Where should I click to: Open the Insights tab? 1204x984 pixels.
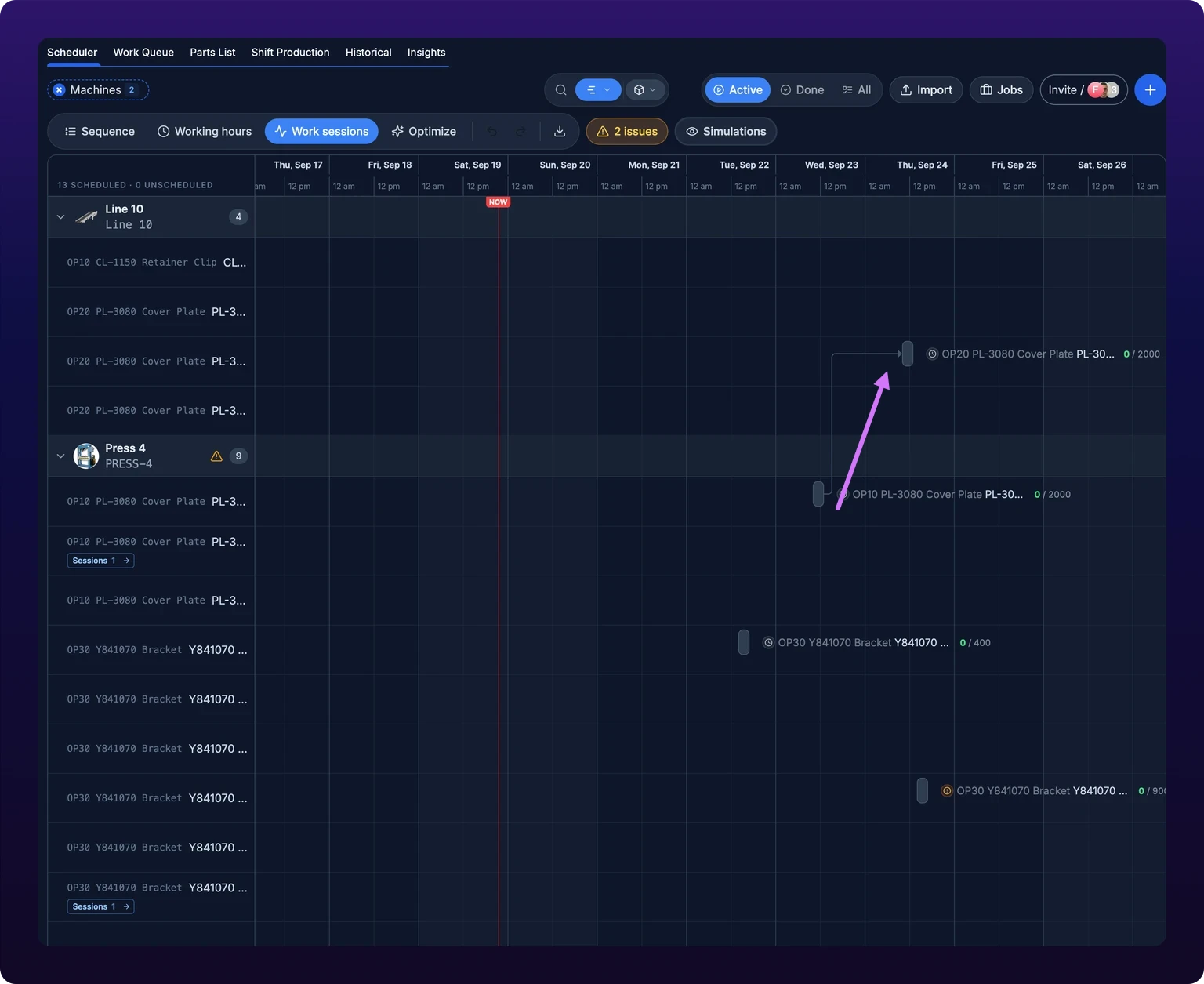point(426,53)
